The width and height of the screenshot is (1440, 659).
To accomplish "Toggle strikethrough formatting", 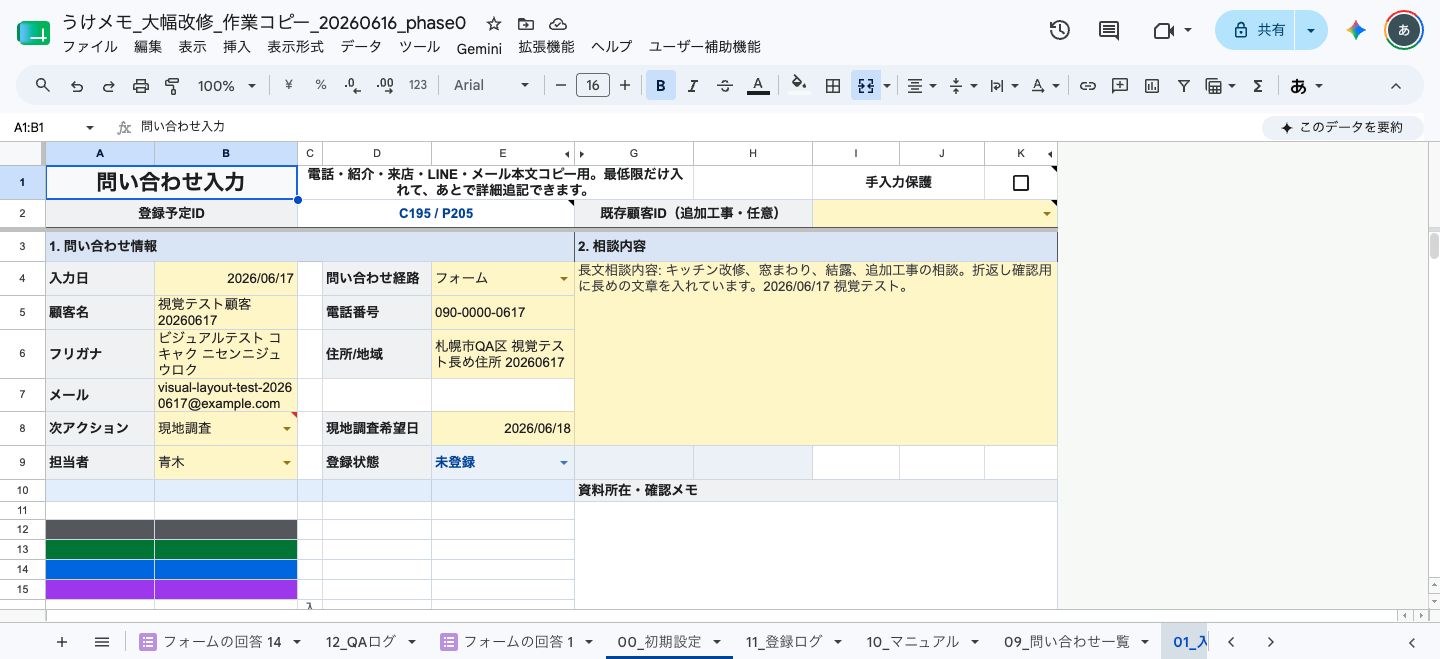I will [725, 86].
